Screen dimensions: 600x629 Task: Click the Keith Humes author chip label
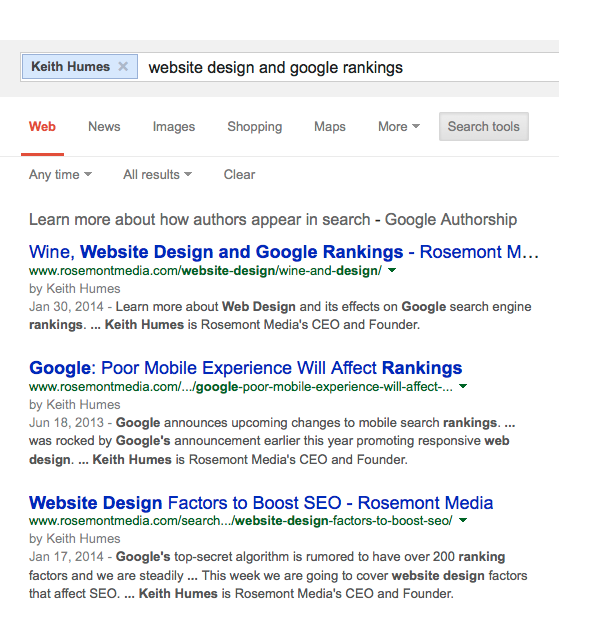click(x=70, y=67)
